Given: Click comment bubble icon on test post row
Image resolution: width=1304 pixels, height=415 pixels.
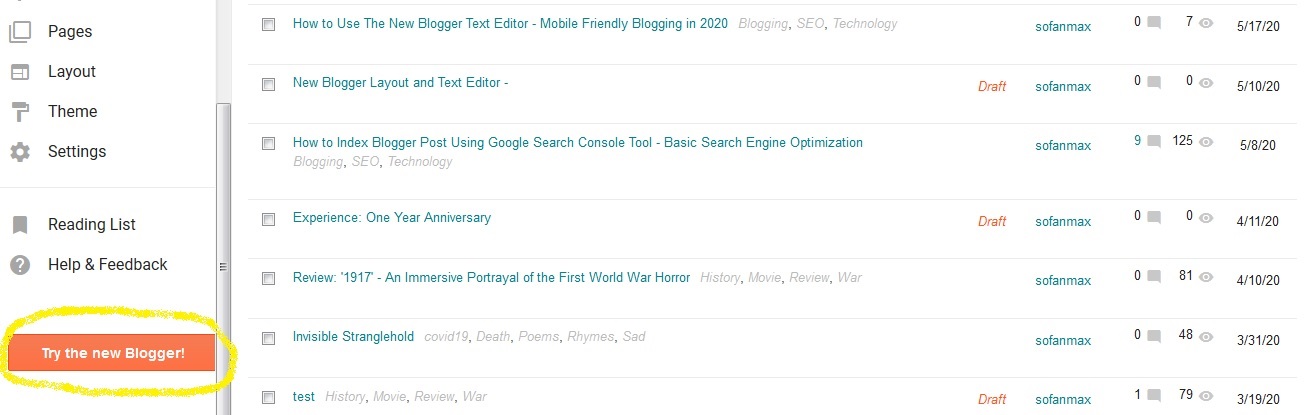Looking at the screenshot, I should [1154, 397].
